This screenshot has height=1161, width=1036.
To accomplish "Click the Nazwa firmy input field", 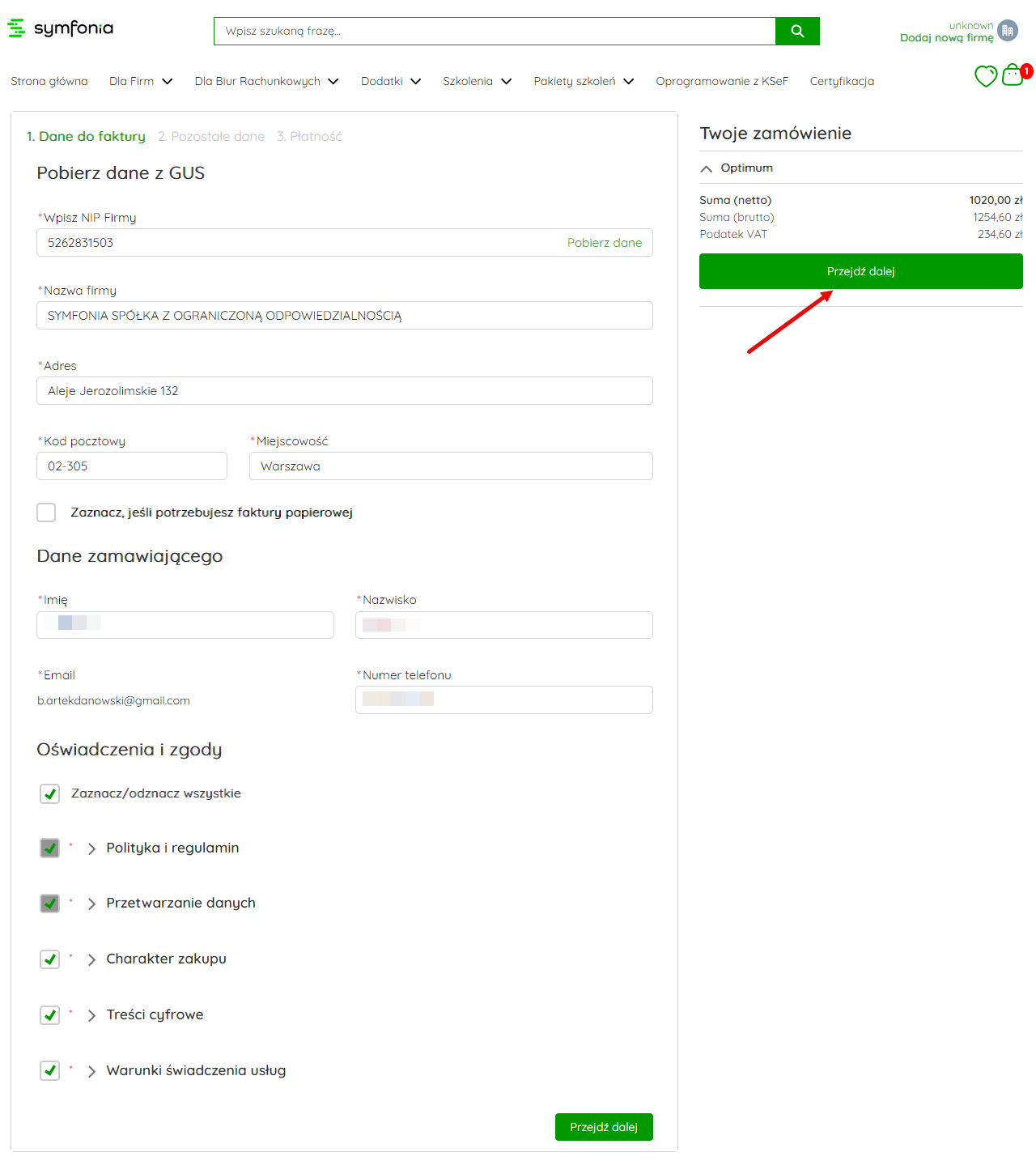I will pyautogui.click(x=345, y=315).
